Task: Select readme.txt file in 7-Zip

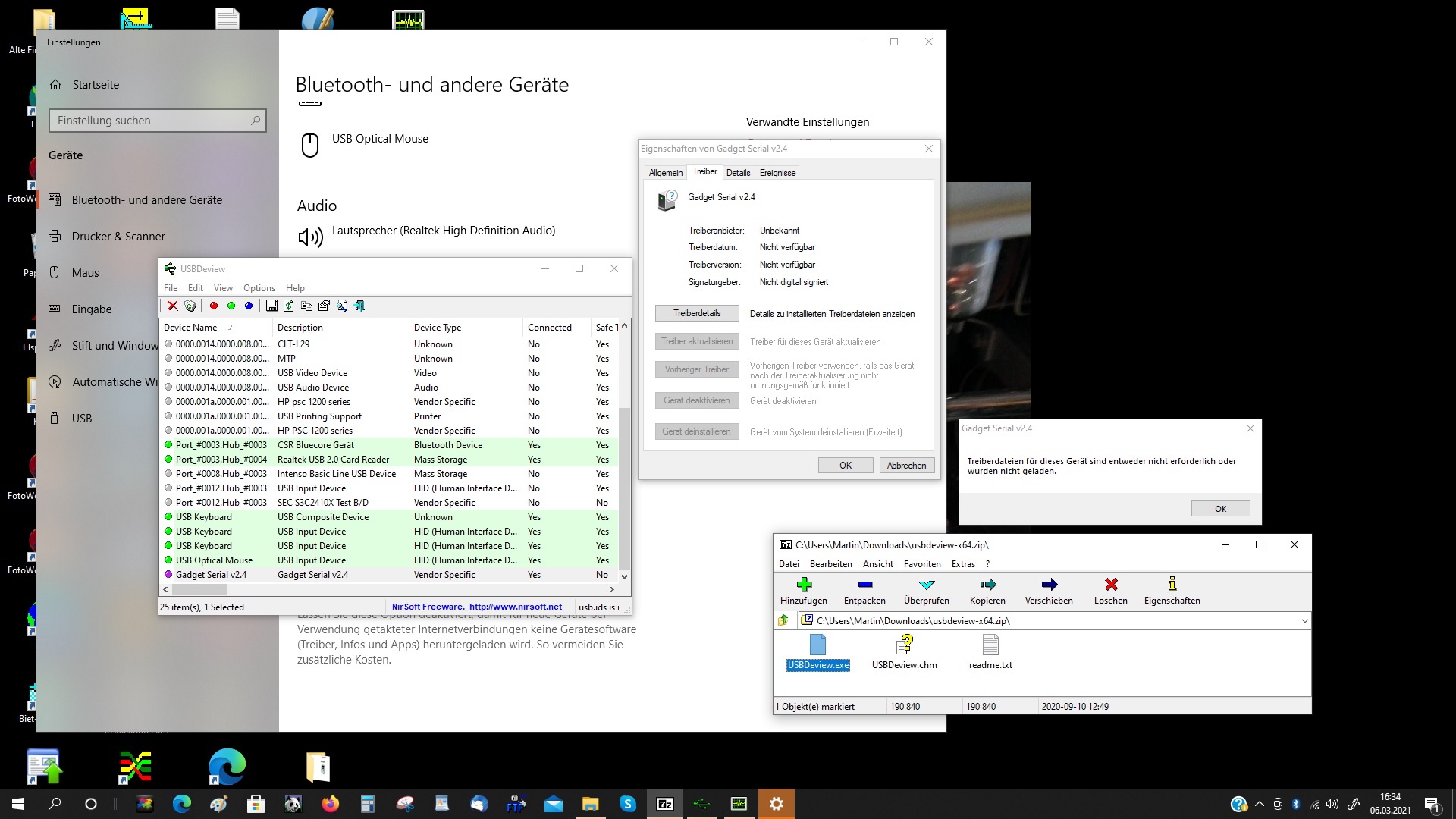Action: 990,652
